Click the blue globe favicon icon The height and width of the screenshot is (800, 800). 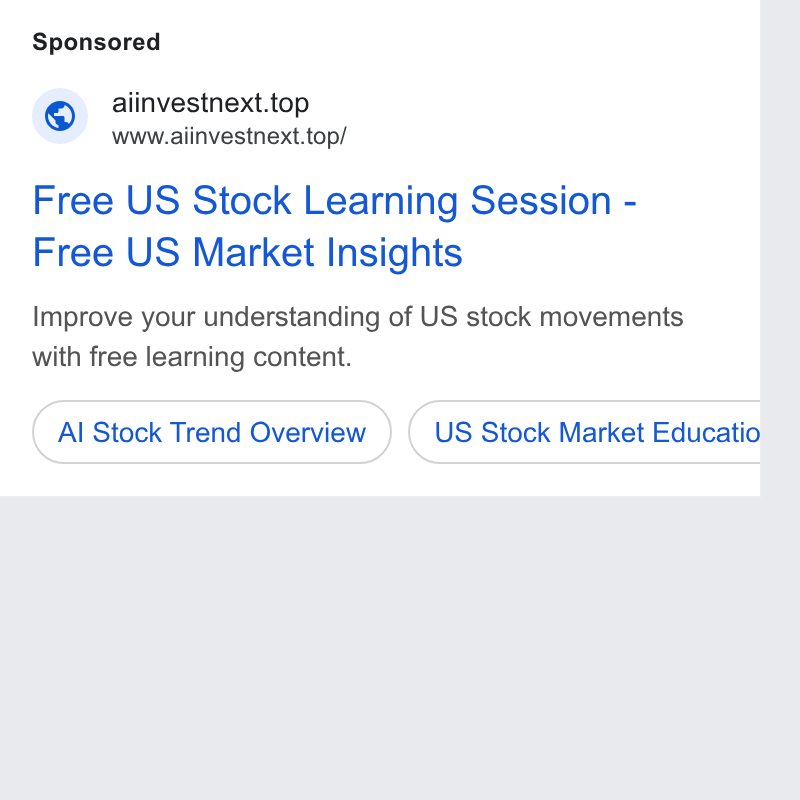tap(60, 116)
